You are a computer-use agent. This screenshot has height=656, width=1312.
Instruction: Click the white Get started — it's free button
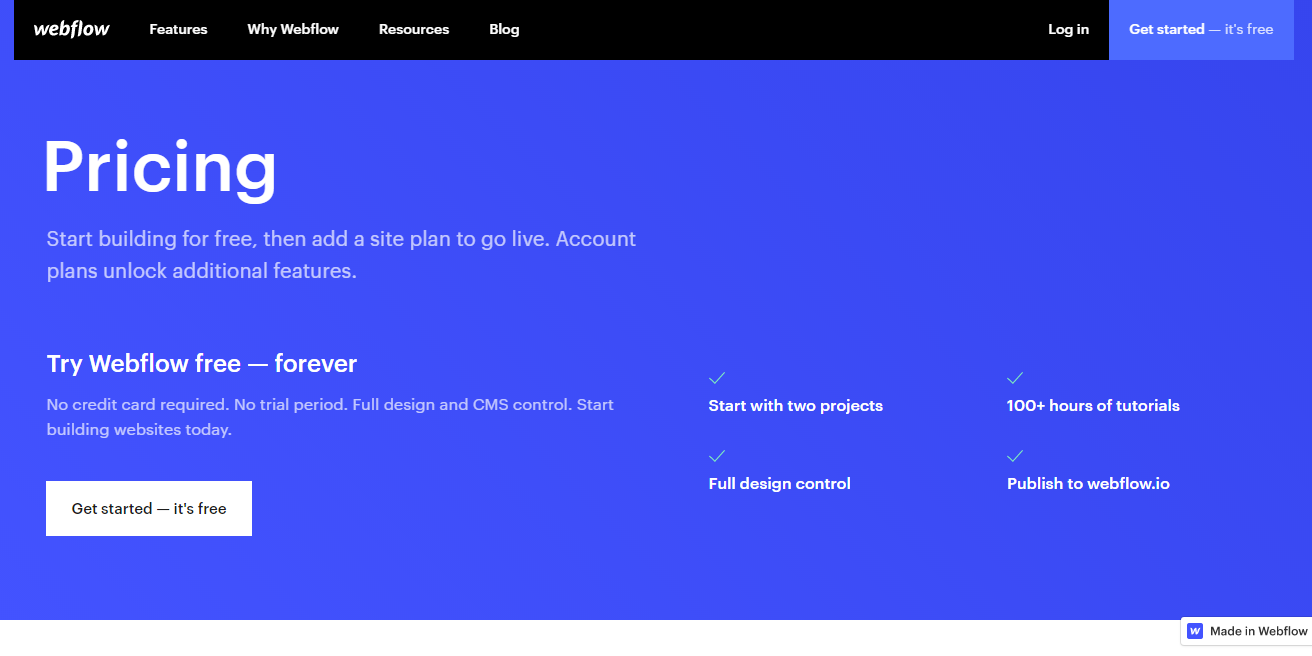pyautogui.click(x=149, y=508)
